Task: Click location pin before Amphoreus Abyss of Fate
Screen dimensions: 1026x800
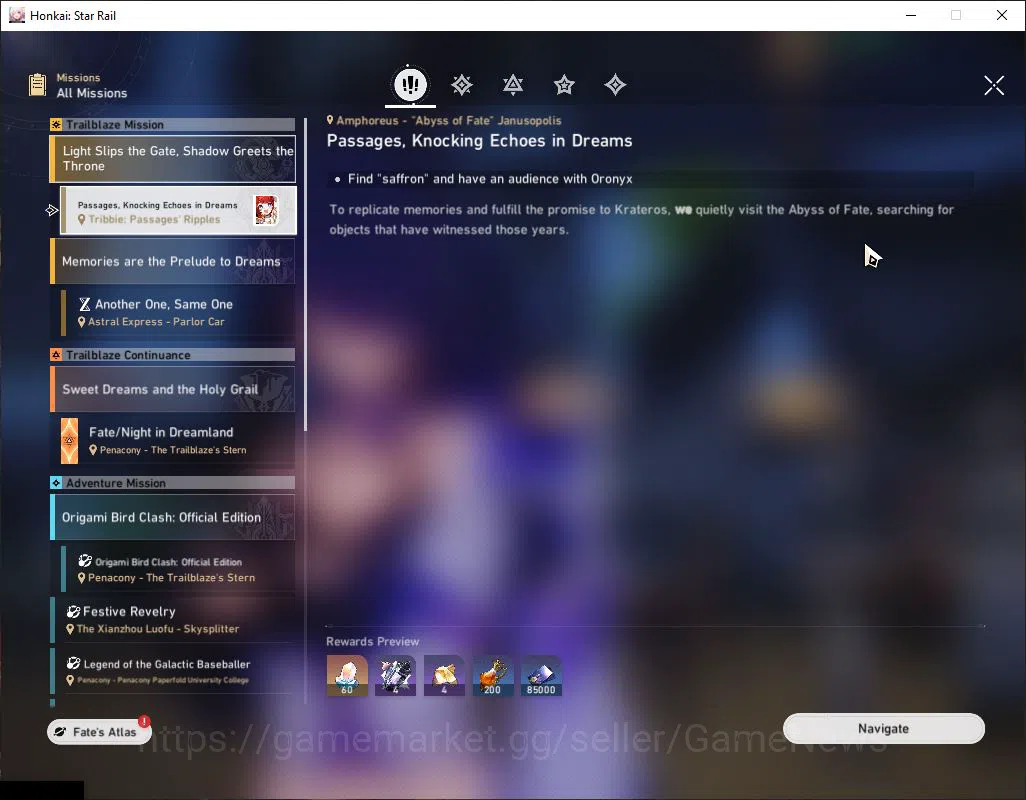Action: click(x=330, y=120)
